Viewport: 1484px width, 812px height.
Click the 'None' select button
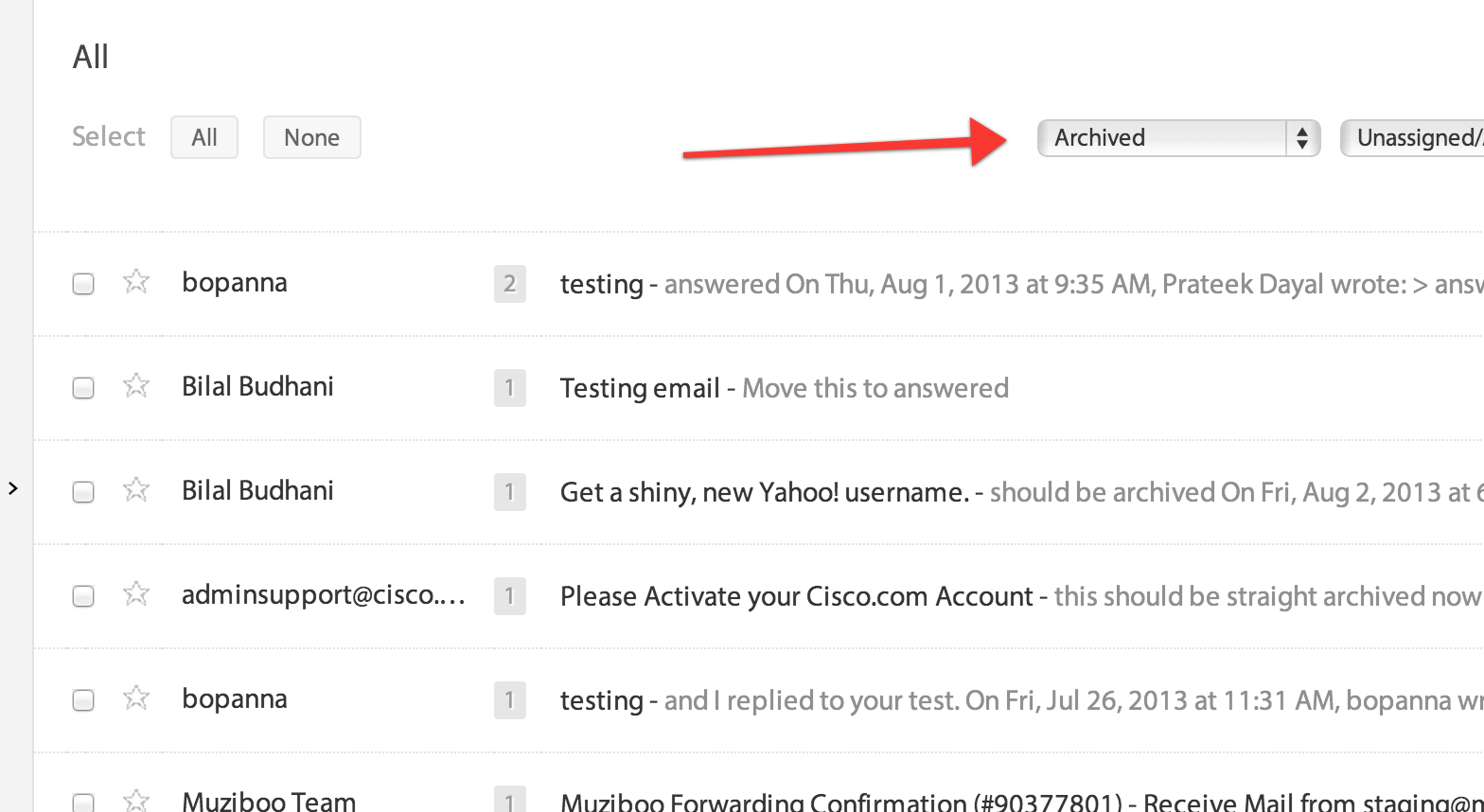tap(312, 137)
